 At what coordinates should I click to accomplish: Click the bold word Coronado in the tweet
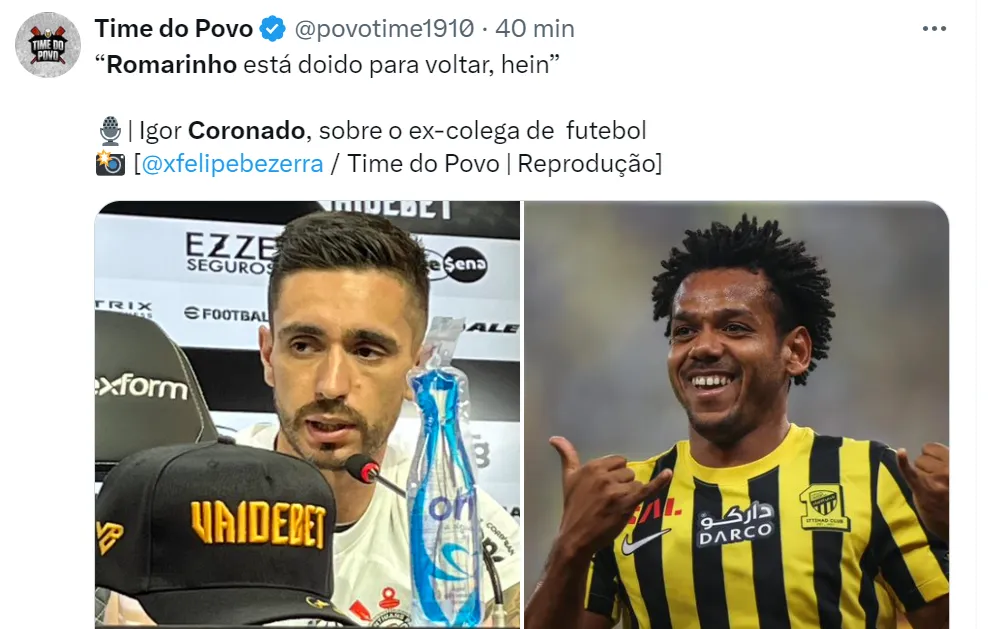(x=246, y=131)
